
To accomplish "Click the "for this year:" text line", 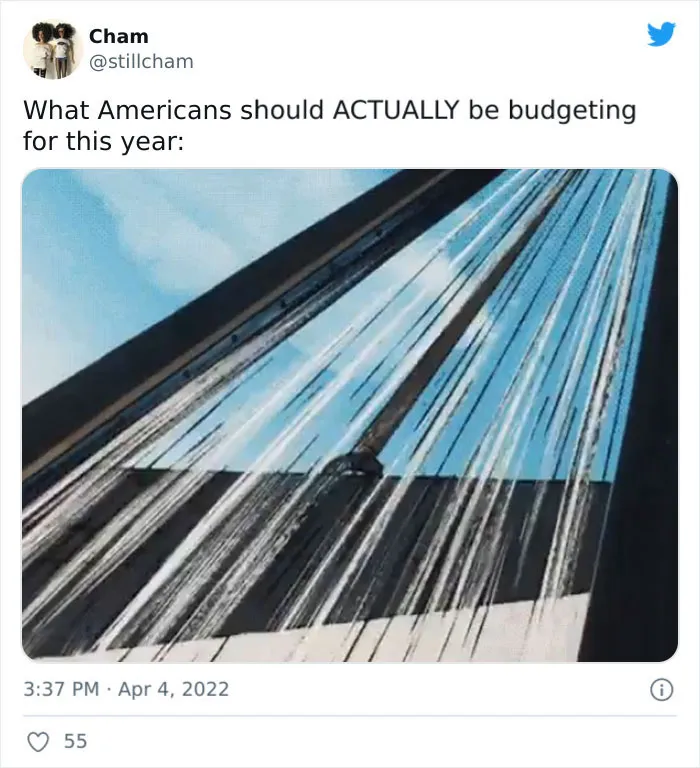I will (x=103, y=141).
